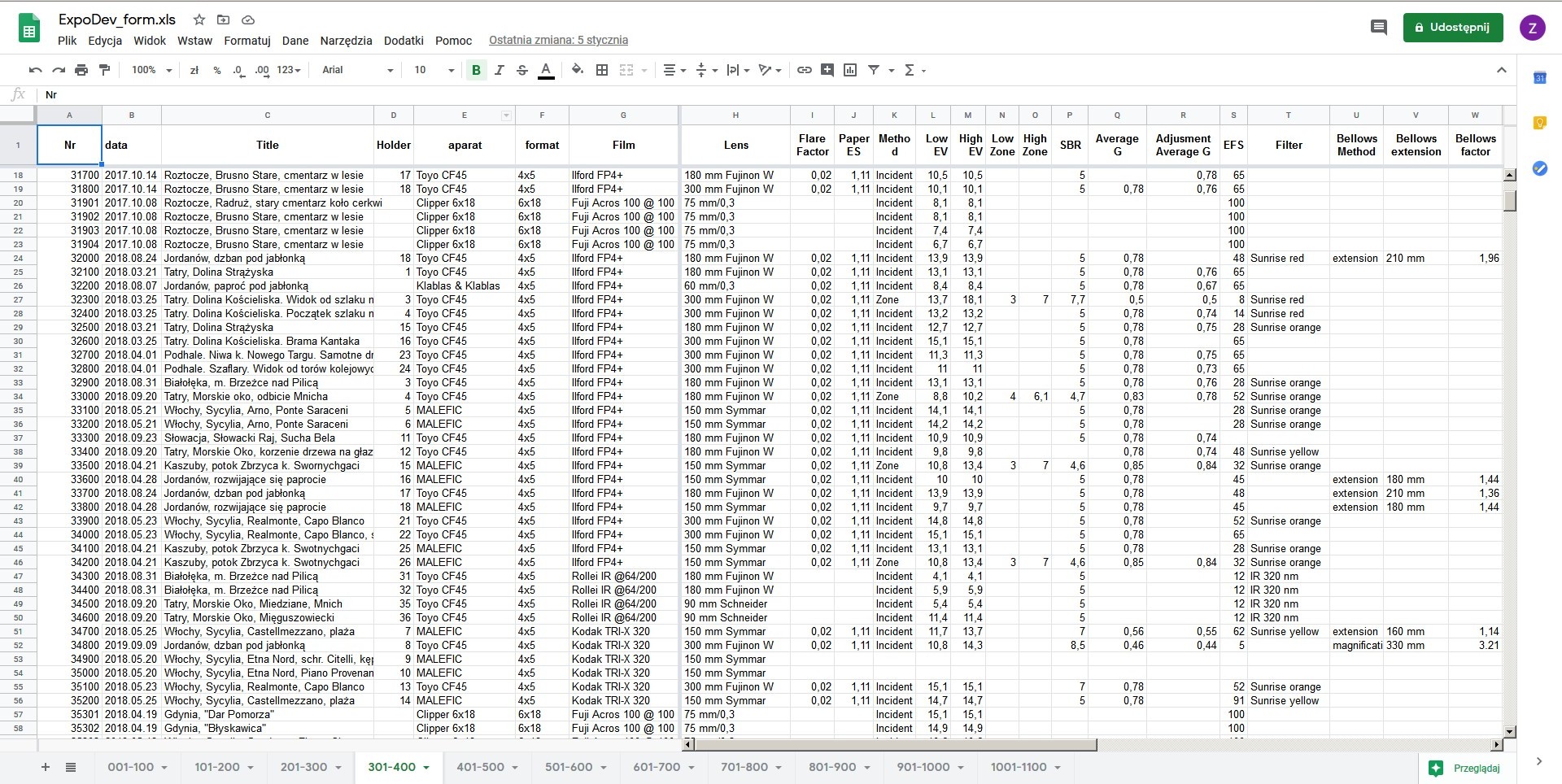Open the Formatuj menu
The height and width of the screenshot is (784, 1562).
pyautogui.click(x=247, y=41)
